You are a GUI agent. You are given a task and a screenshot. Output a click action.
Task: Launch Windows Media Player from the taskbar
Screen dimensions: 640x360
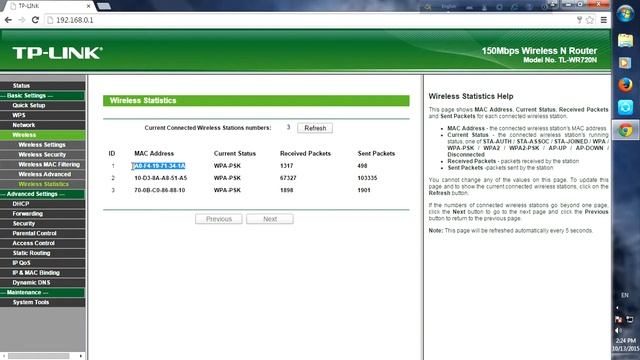point(625,63)
